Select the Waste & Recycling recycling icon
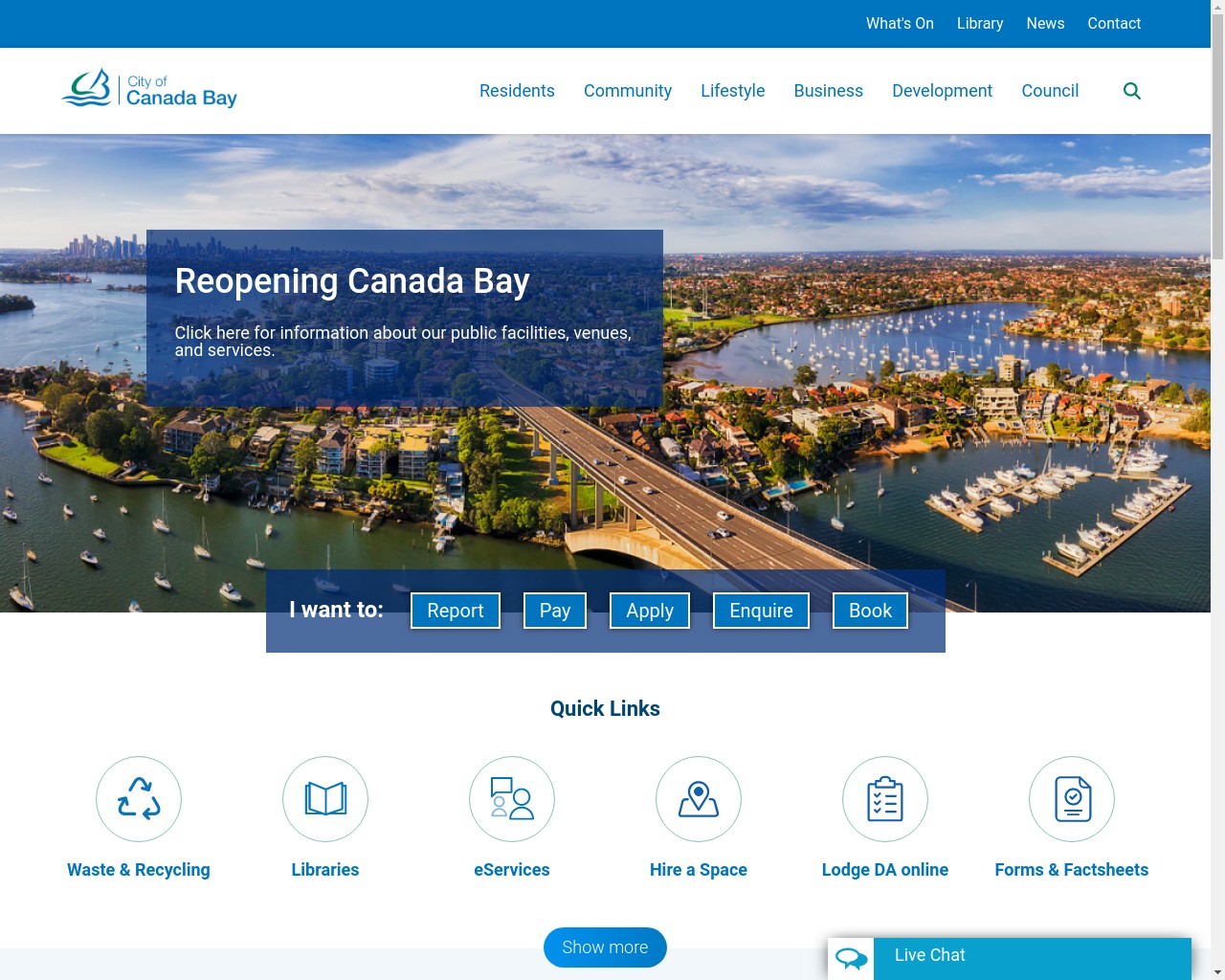Viewport: 1225px width, 980px height. click(x=138, y=799)
